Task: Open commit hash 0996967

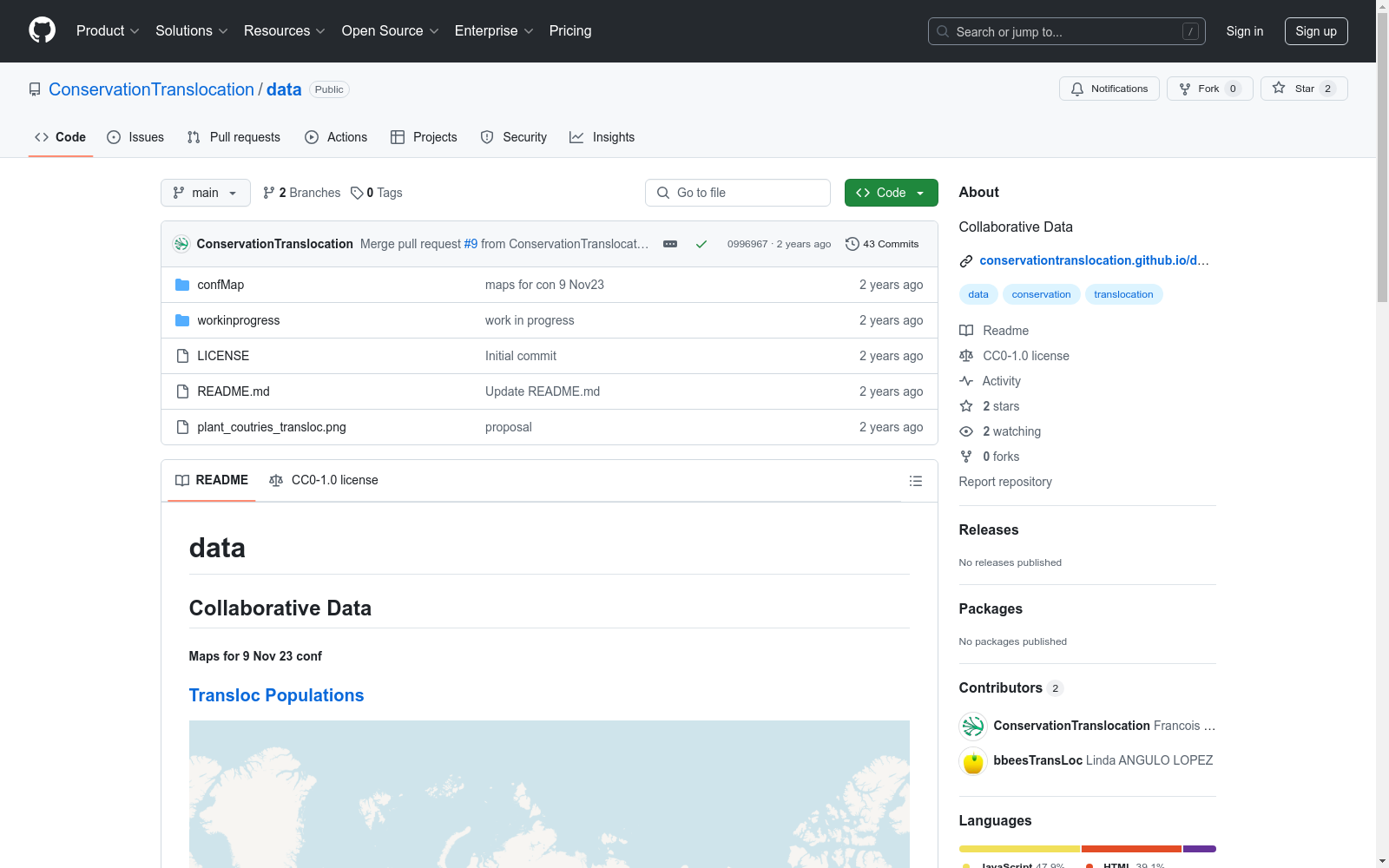Action: click(747, 244)
